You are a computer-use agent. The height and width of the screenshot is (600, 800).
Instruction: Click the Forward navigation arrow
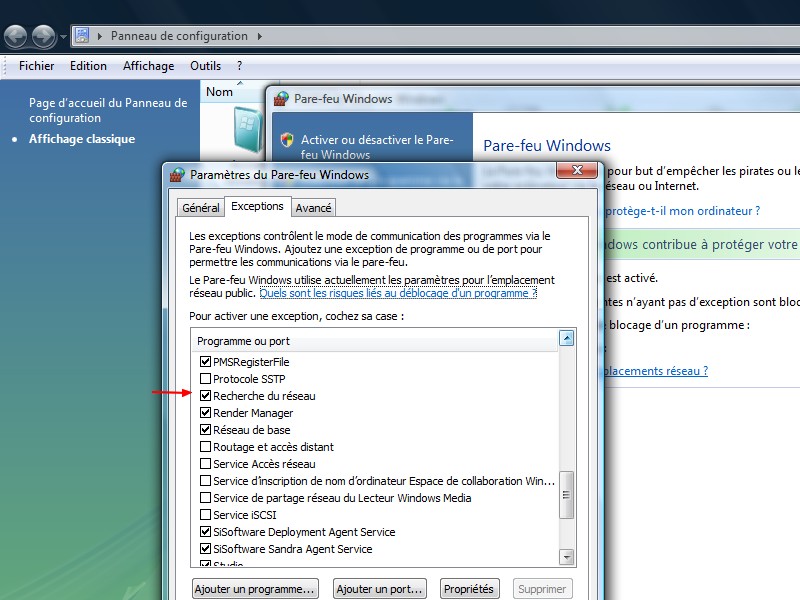43,36
